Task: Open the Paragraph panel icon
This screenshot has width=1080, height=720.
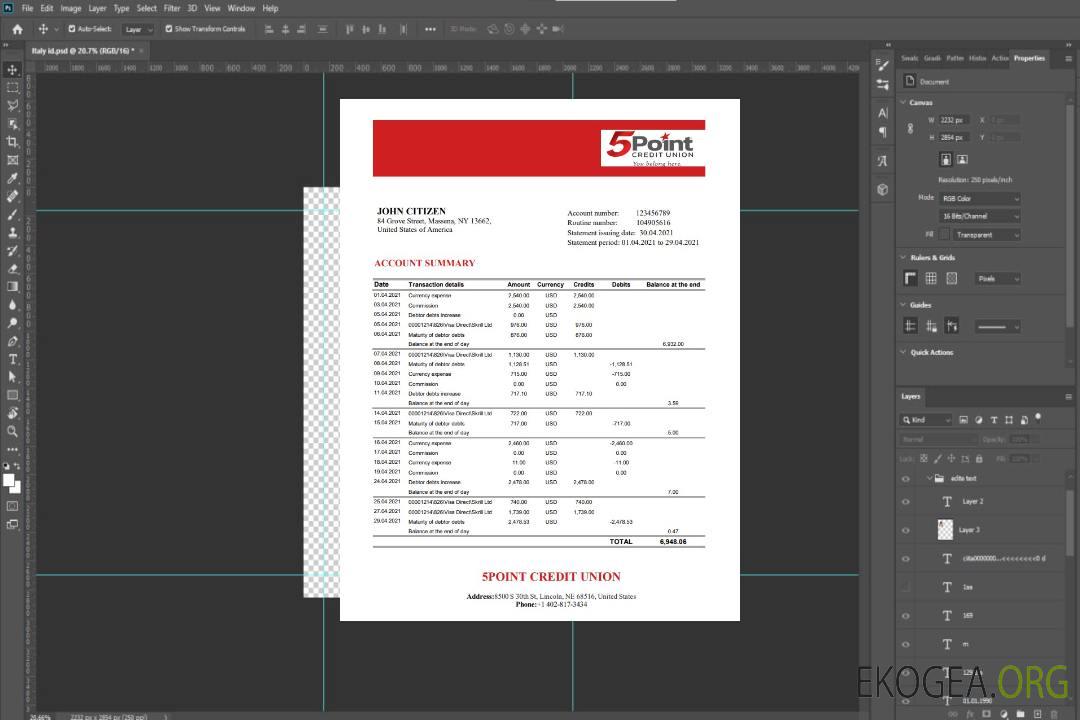Action: (883, 132)
